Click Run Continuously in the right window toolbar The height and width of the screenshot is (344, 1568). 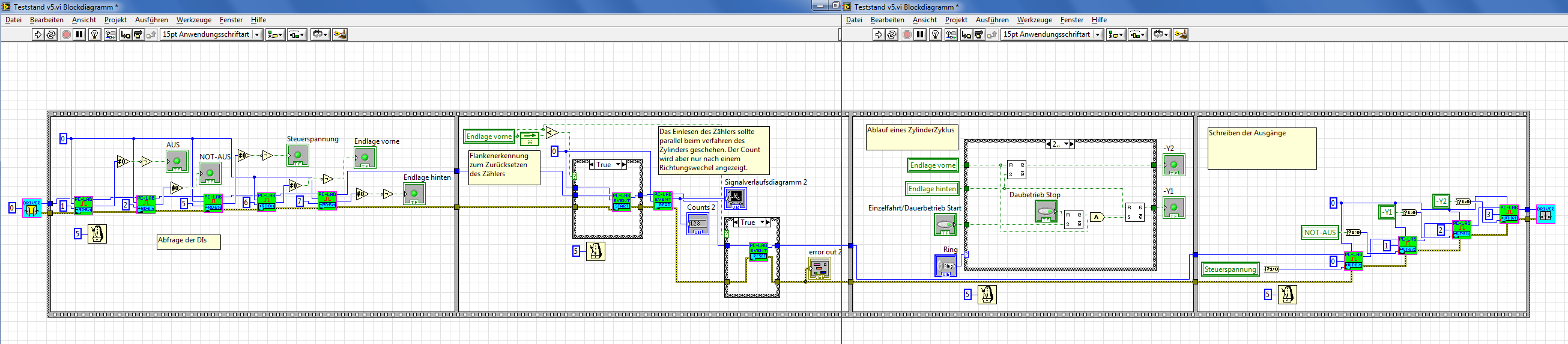click(x=892, y=35)
